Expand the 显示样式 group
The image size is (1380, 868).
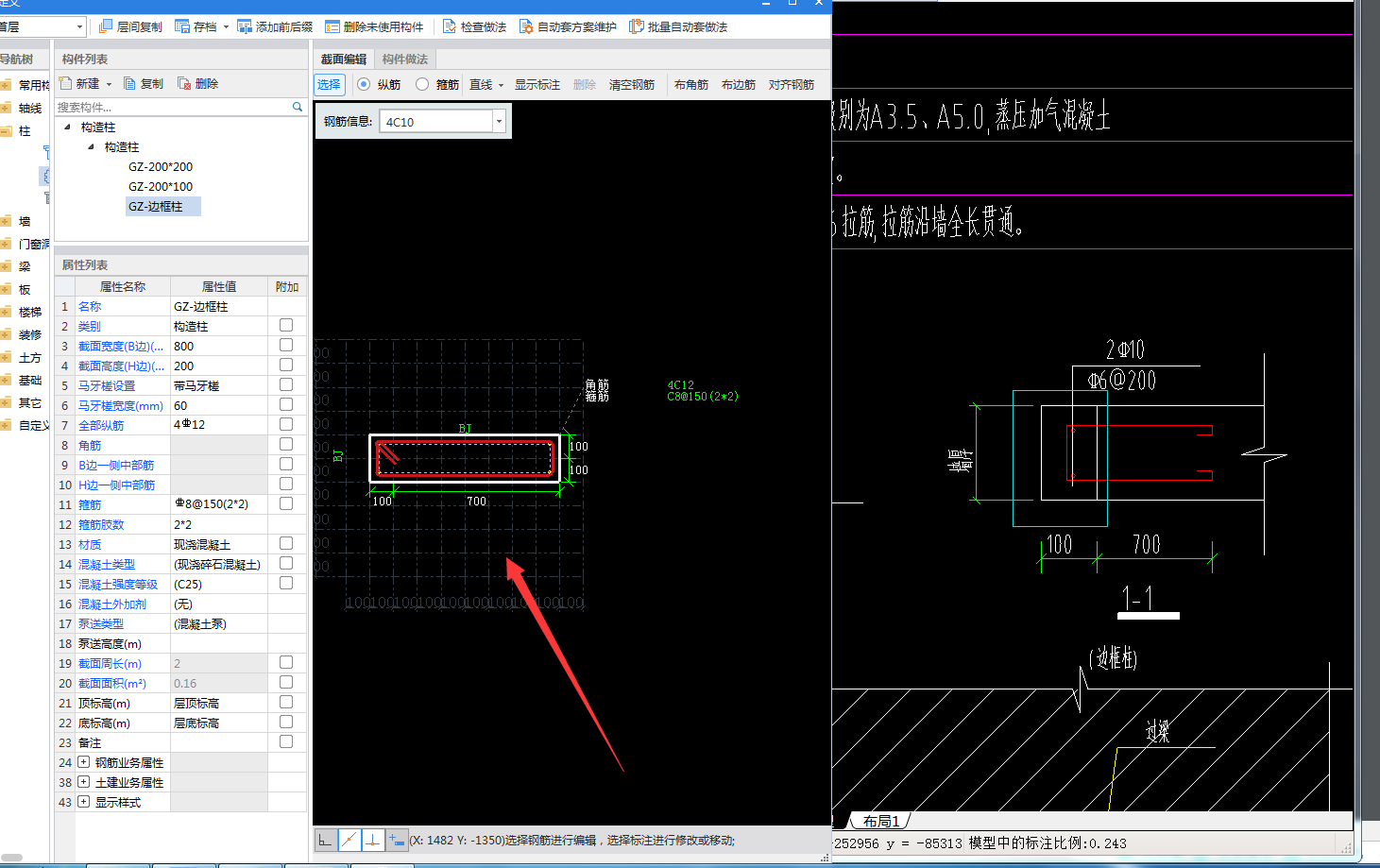[83, 801]
